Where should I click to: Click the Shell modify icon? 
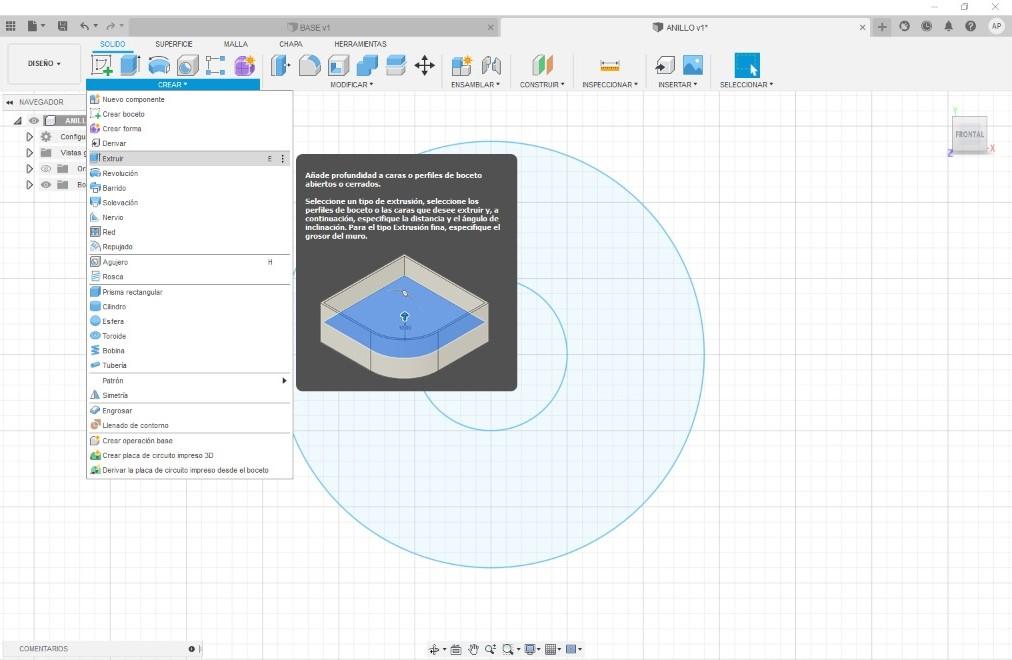tap(338, 65)
